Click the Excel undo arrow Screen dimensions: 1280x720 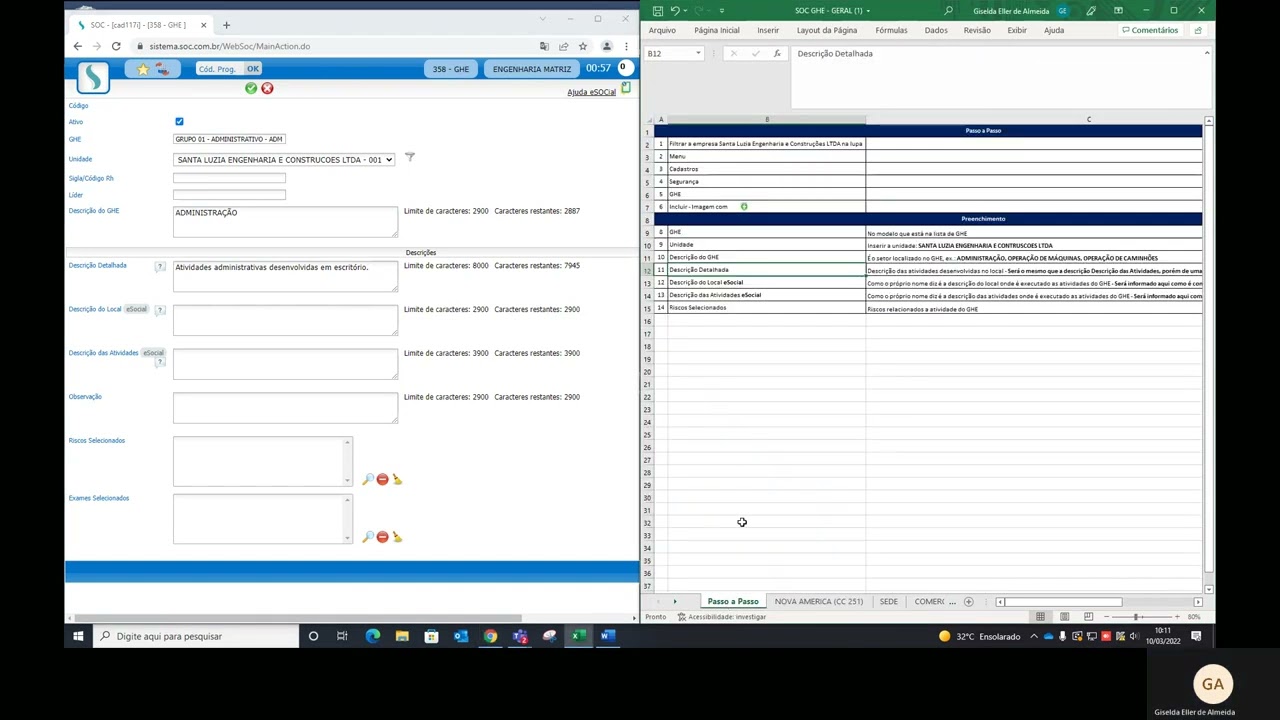675,11
